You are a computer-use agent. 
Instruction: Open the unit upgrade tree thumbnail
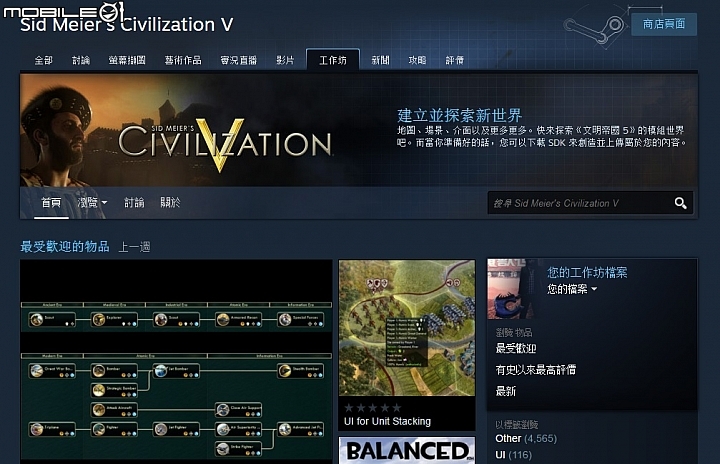176,362
